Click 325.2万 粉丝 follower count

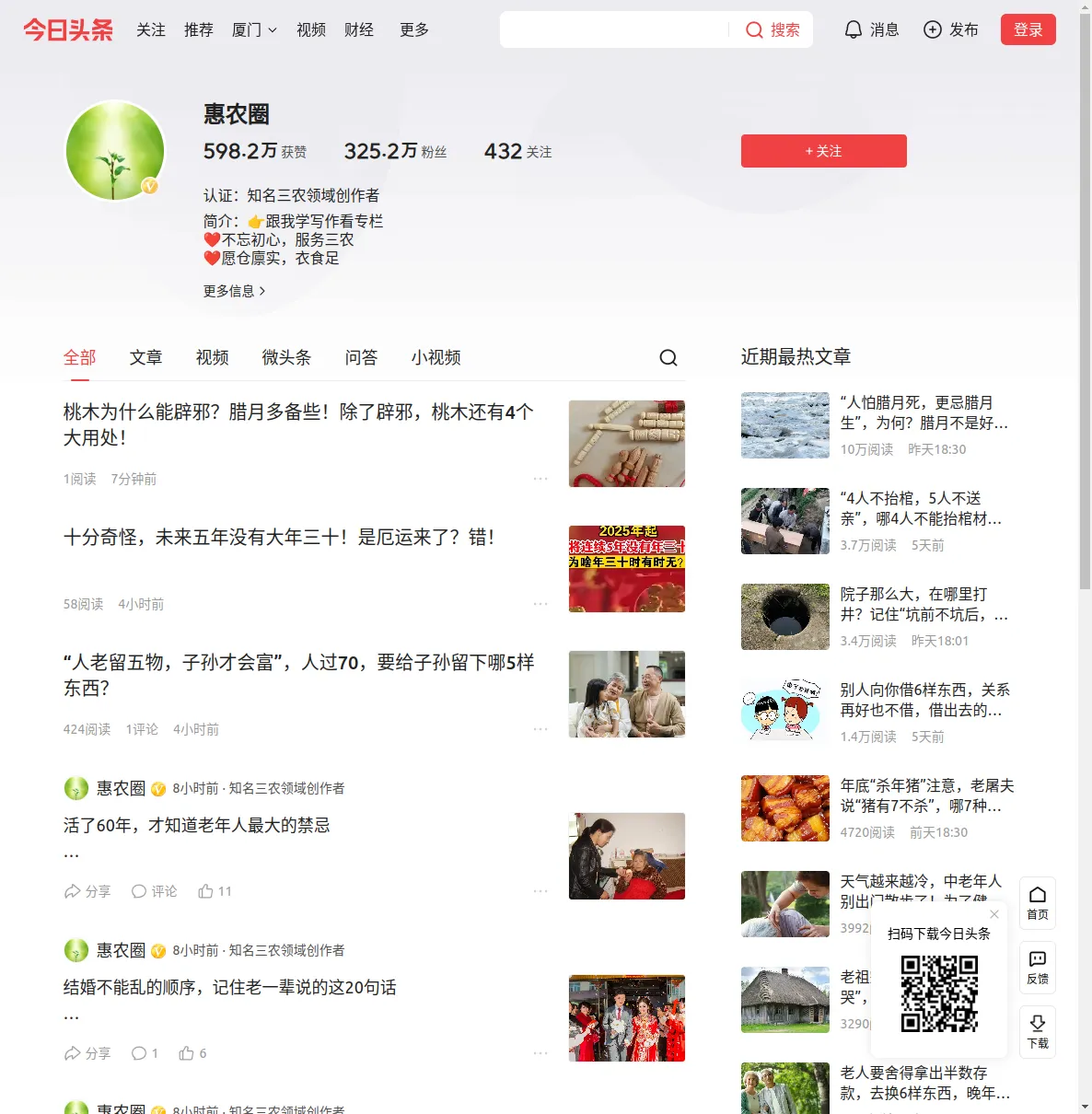click(x=396, y=152)
